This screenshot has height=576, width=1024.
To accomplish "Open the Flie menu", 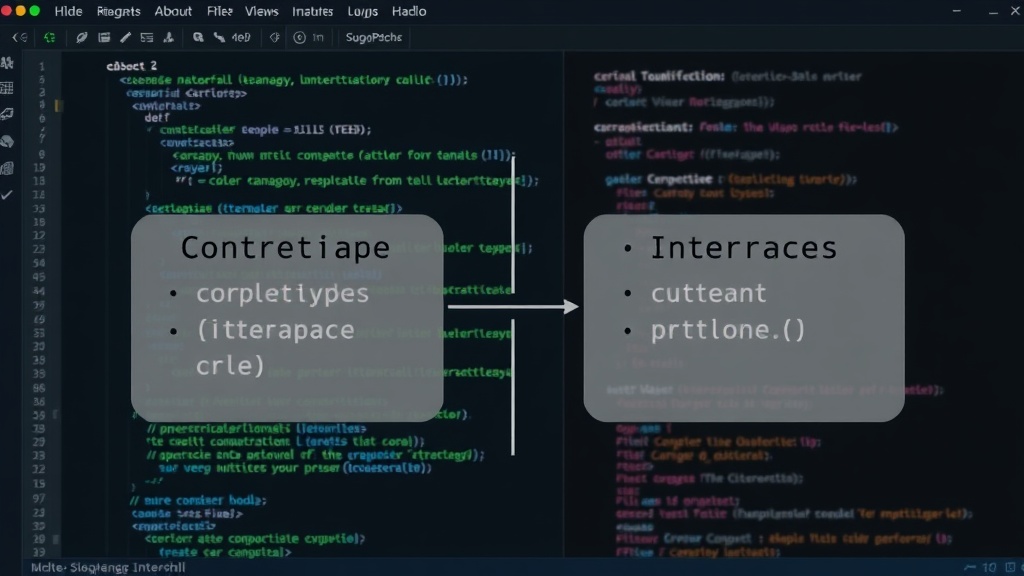I will pos(219,11).
